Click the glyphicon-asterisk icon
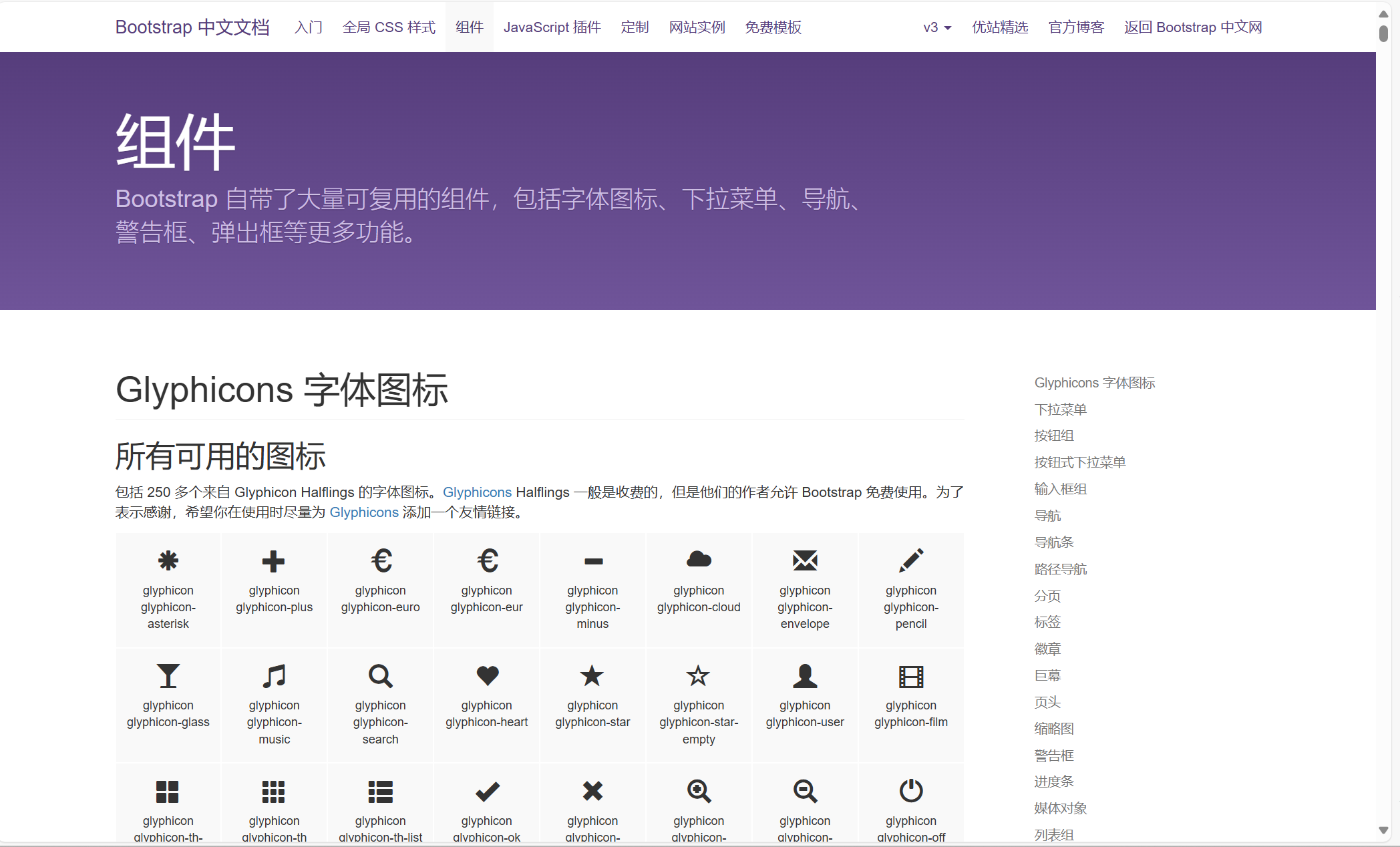Image resolution: width=1400 pixels, height=847 pixels. 168,560
